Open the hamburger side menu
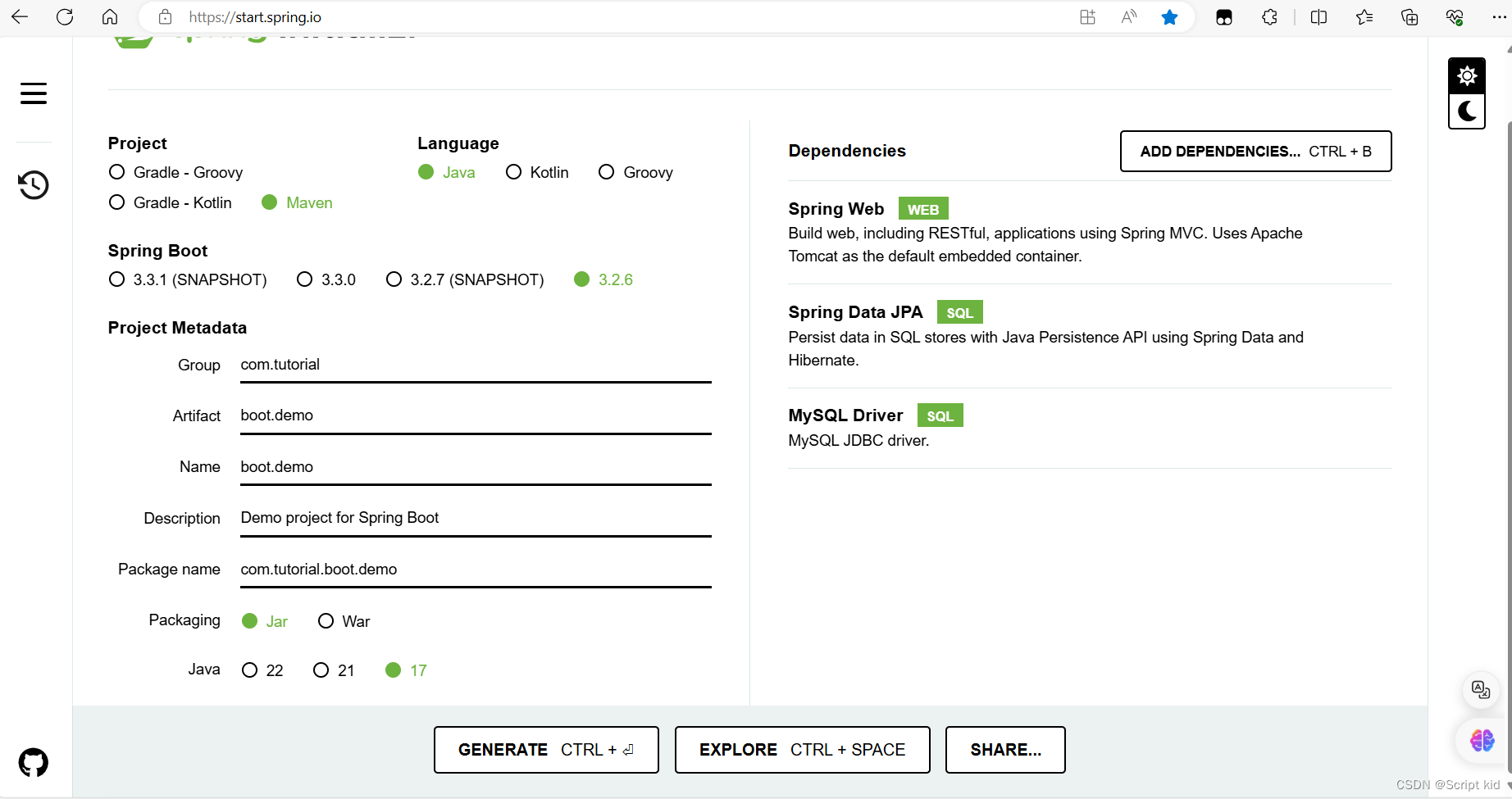 [34, 93]
